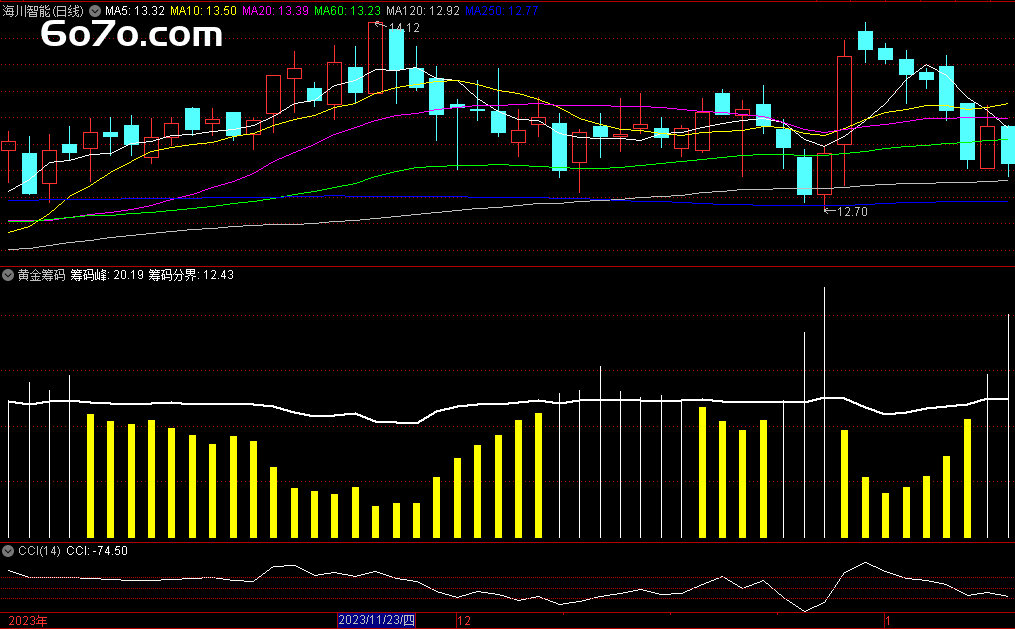Click the 筹码峰: 20.19 value
1015x629 pixels.
point(107,275)
